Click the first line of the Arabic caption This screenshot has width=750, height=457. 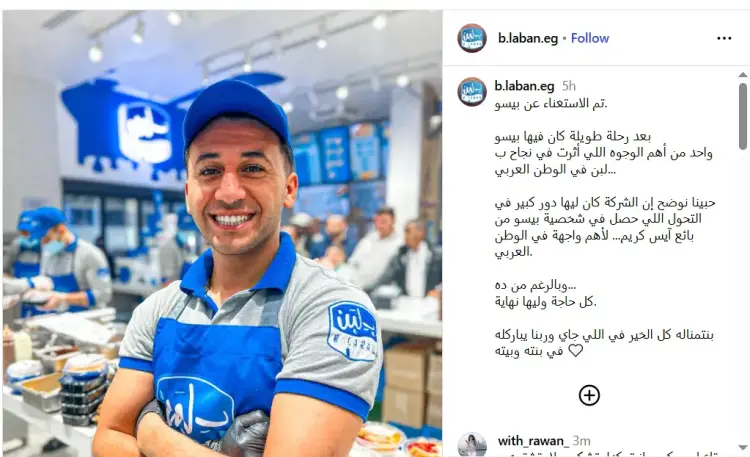pyautogui.click(x=551, y=103)
